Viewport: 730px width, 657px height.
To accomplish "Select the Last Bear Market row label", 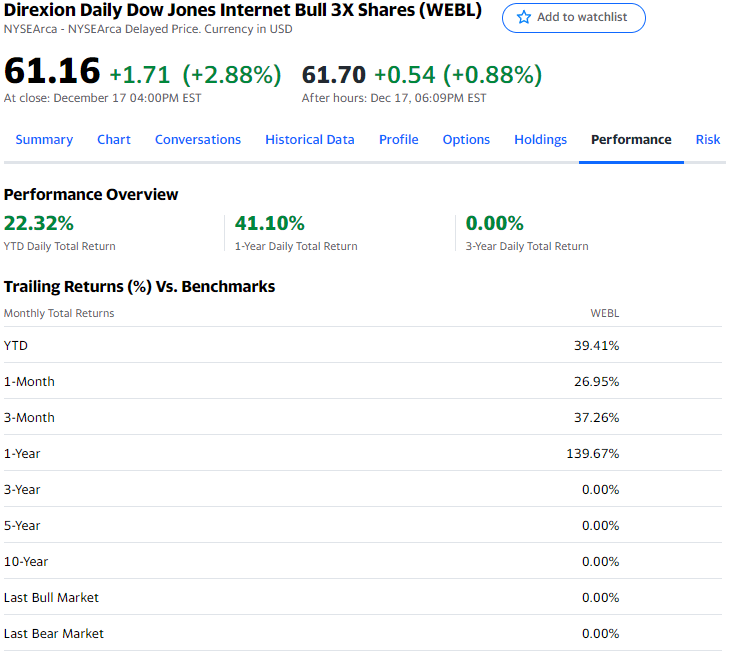I will [54, 634].
